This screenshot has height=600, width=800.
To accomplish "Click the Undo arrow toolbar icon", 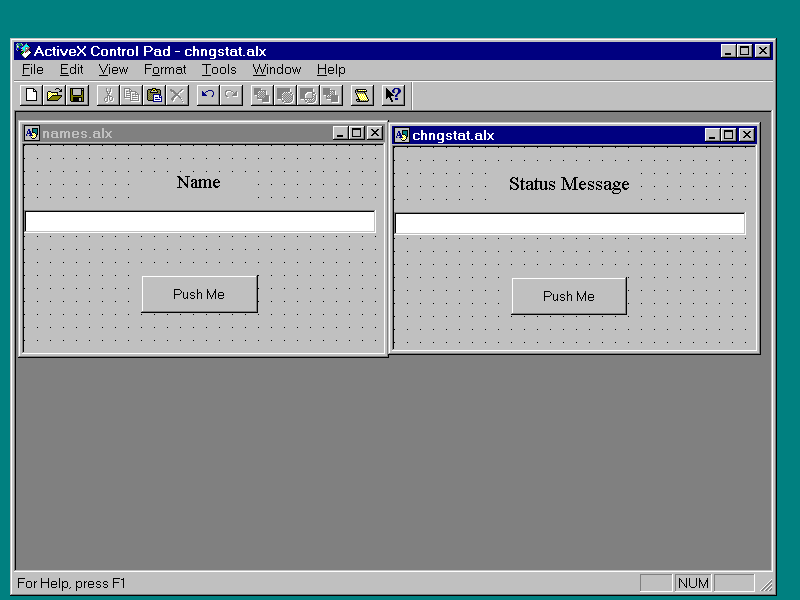I will tap(208, 95).
